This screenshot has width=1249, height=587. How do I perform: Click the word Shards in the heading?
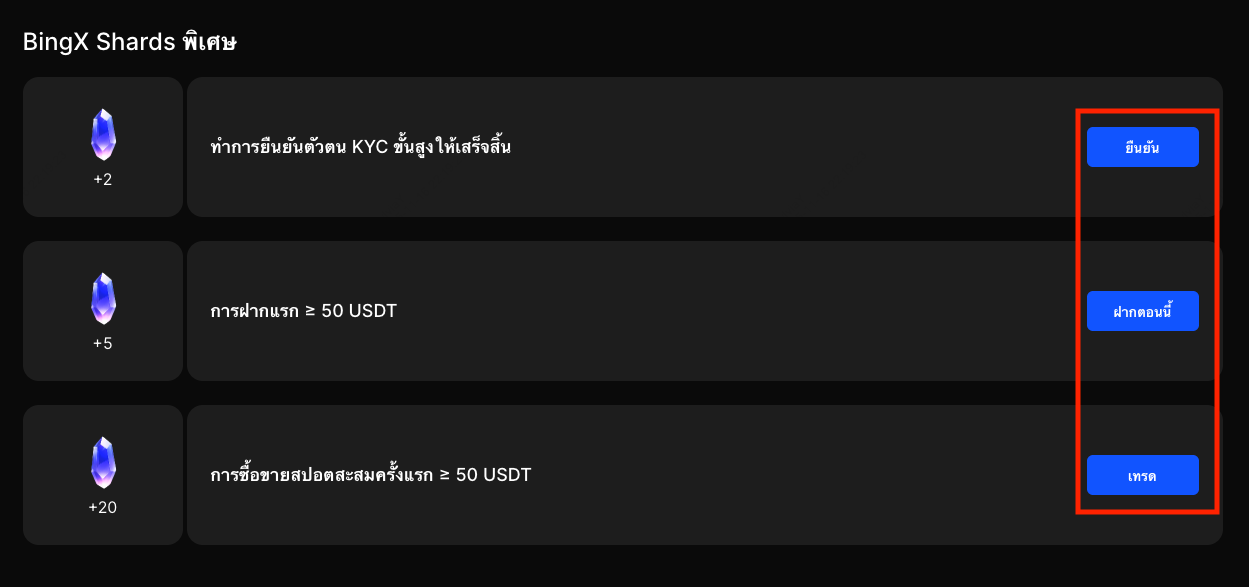coord(137,43)
